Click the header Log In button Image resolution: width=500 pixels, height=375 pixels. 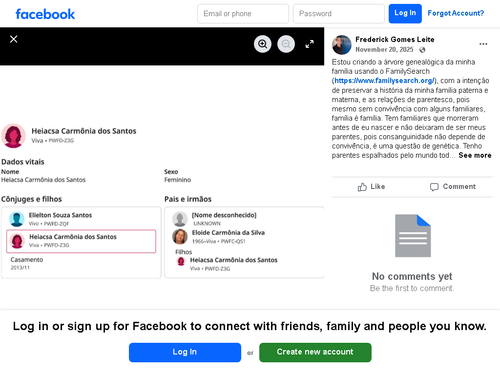[x=405, y=13]
